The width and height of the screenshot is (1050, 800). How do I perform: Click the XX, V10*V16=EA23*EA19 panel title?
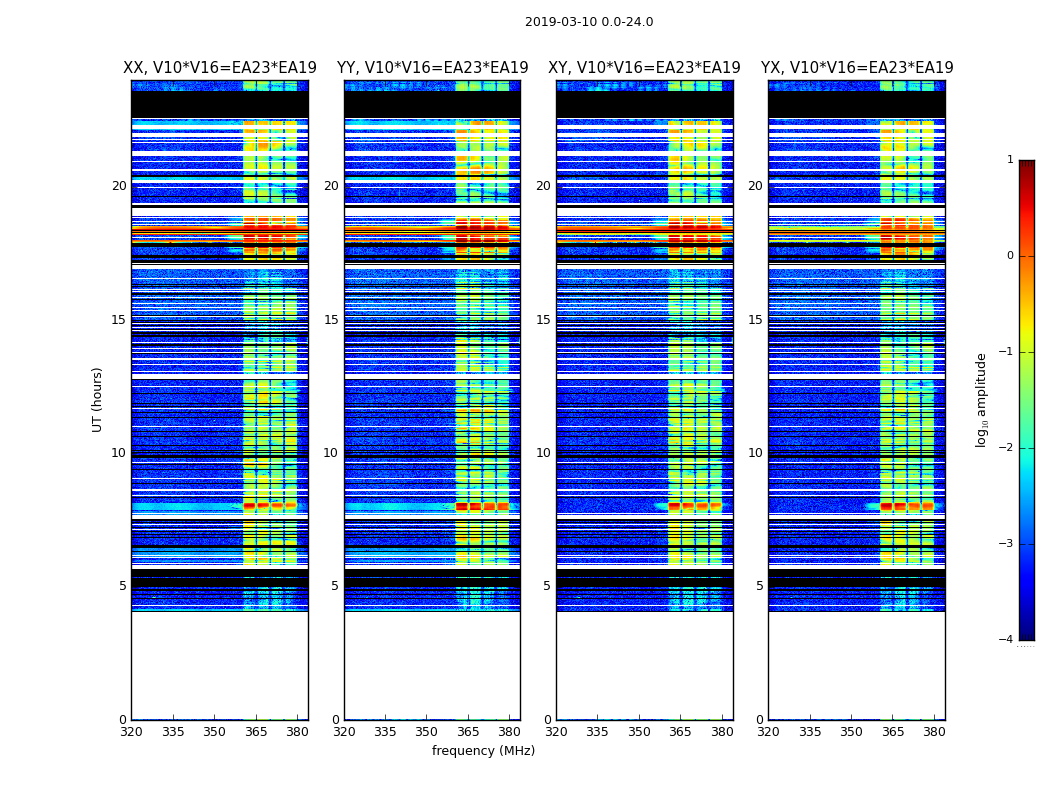[x=220, y=68]
